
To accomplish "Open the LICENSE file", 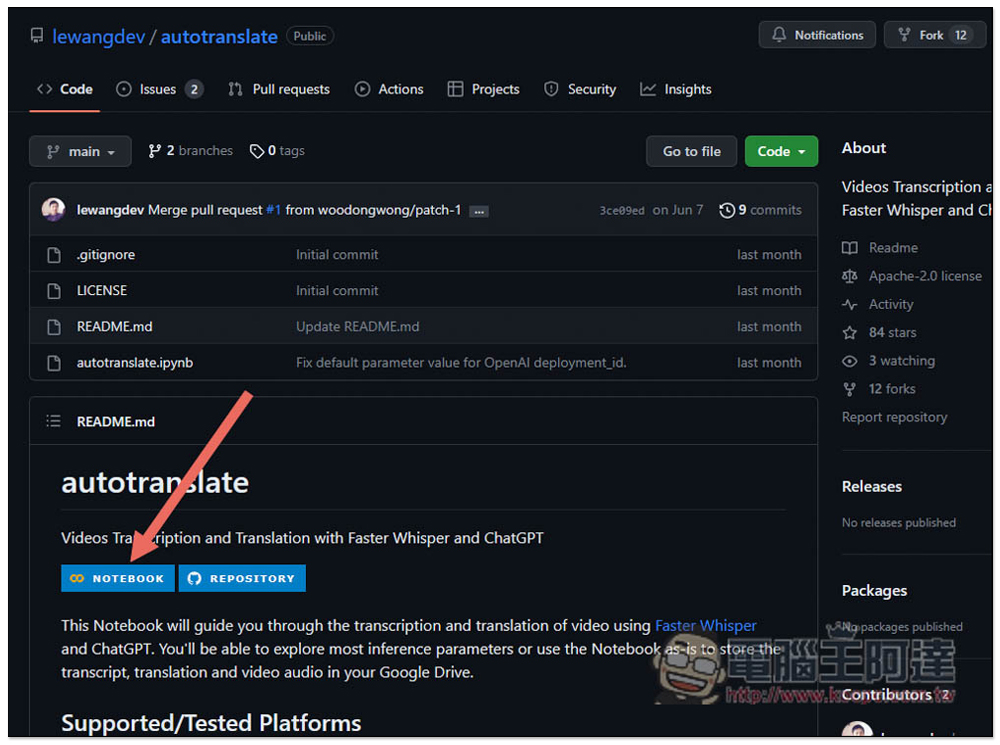I will coord(102,290).
